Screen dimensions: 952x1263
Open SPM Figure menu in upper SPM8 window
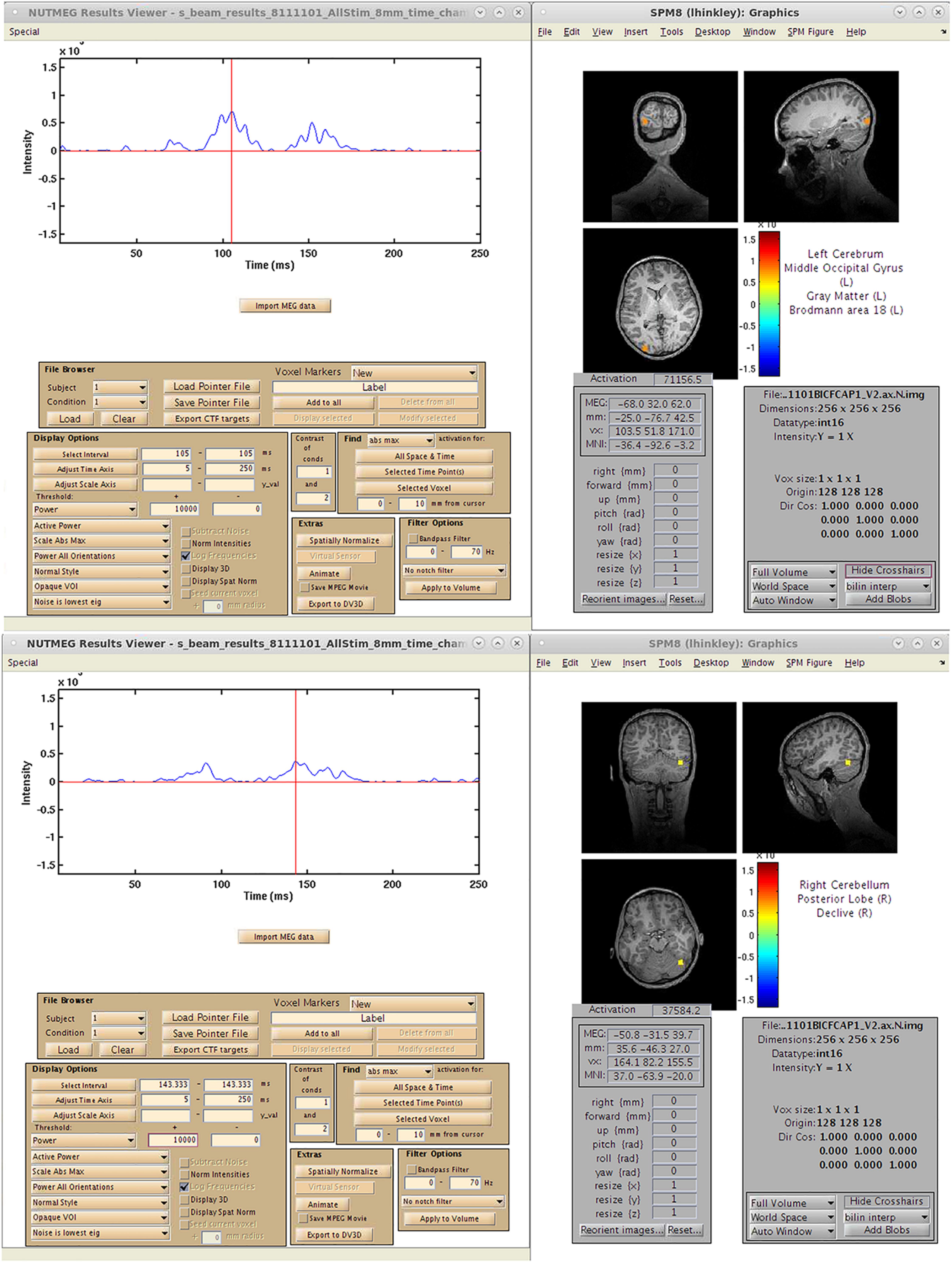coord(810,32)
